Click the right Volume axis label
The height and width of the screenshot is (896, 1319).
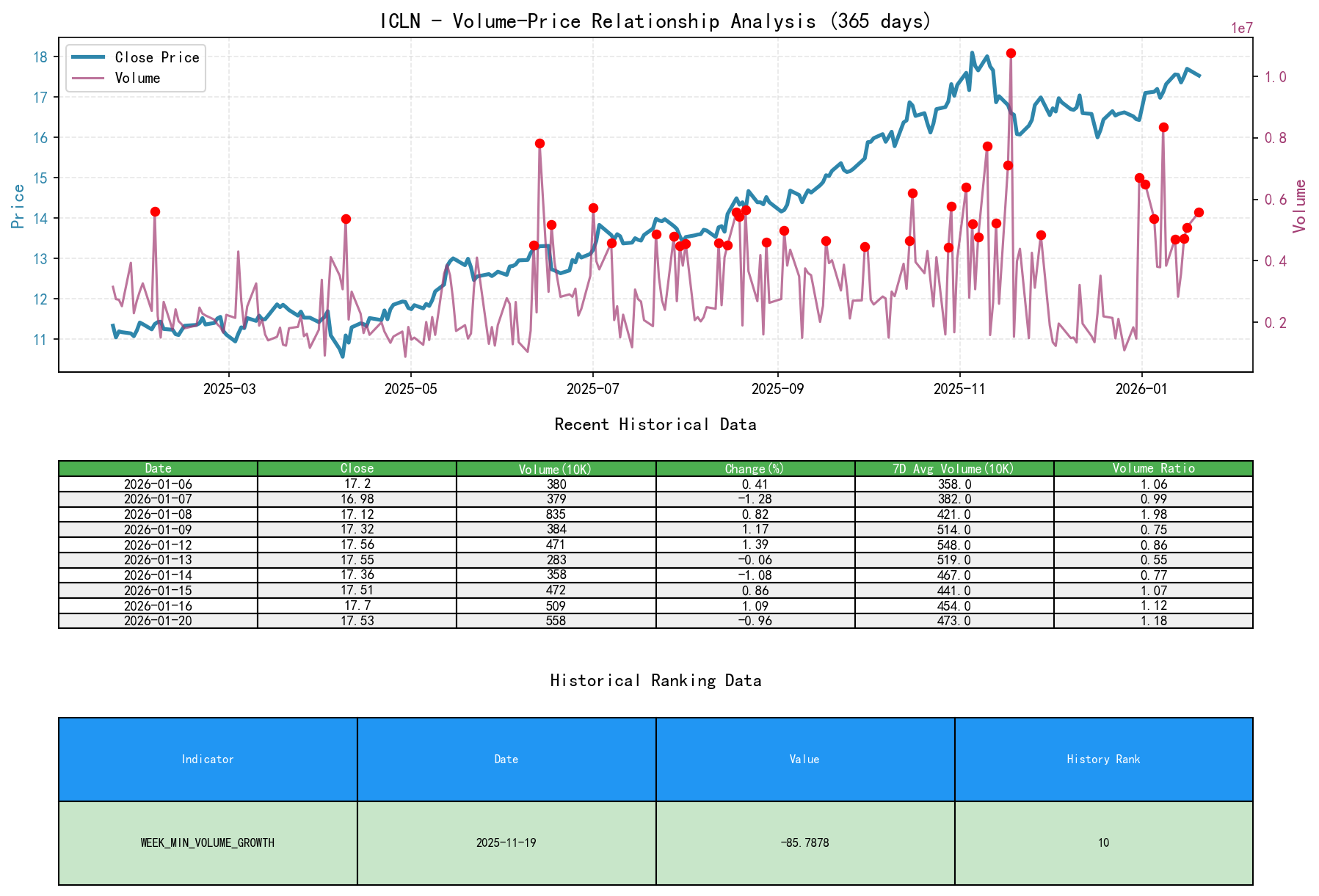click(x=1299, y=205)
